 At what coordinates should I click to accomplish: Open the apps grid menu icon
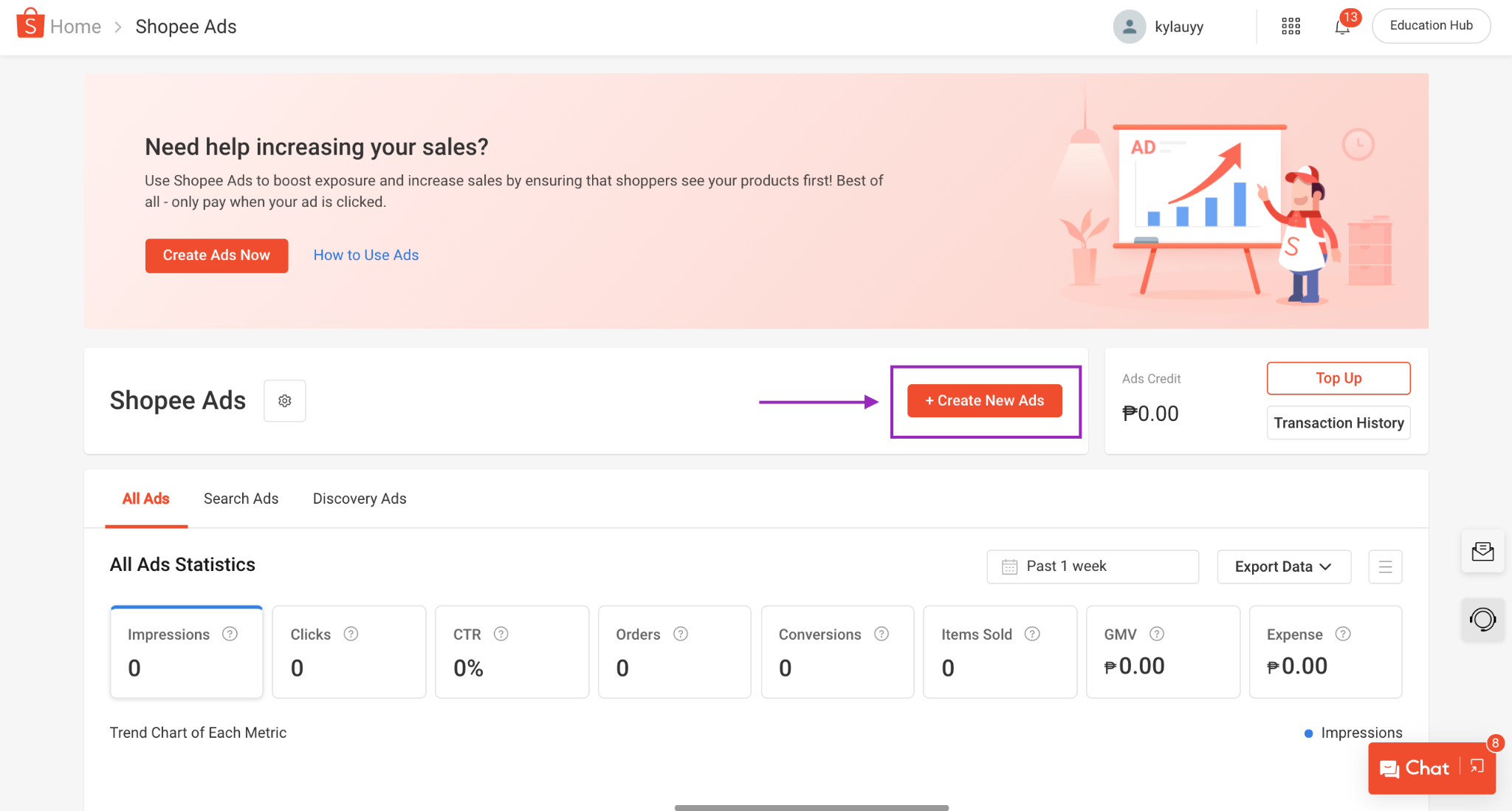(1291, 27)
